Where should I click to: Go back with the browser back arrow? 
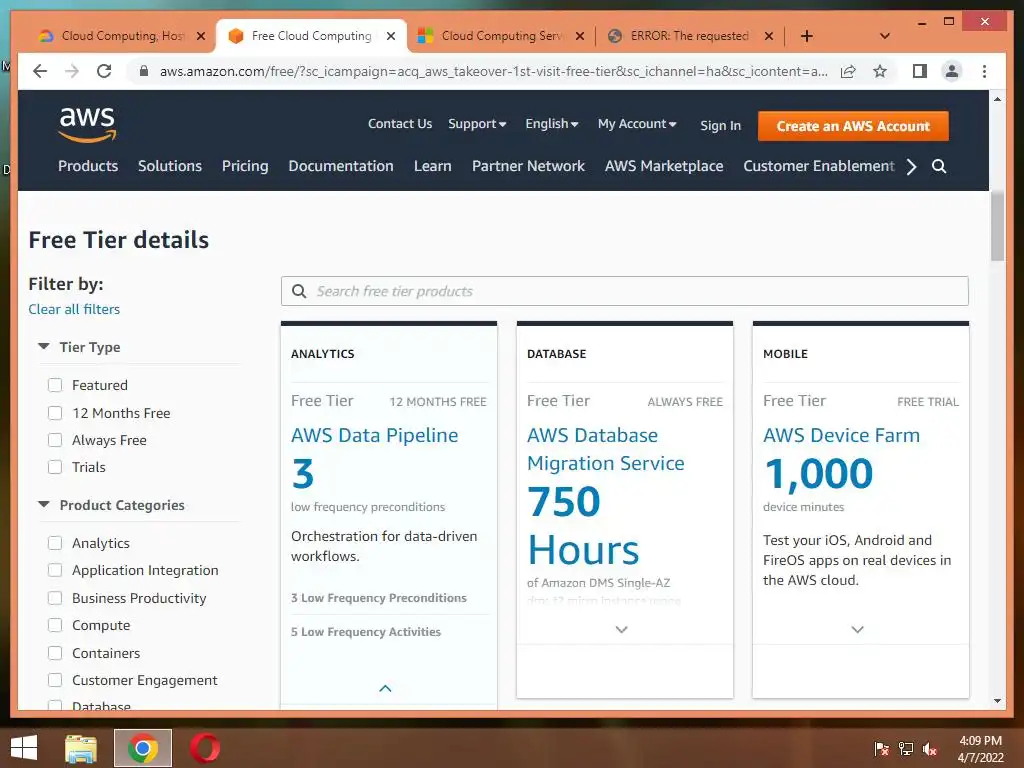(40, 71)
